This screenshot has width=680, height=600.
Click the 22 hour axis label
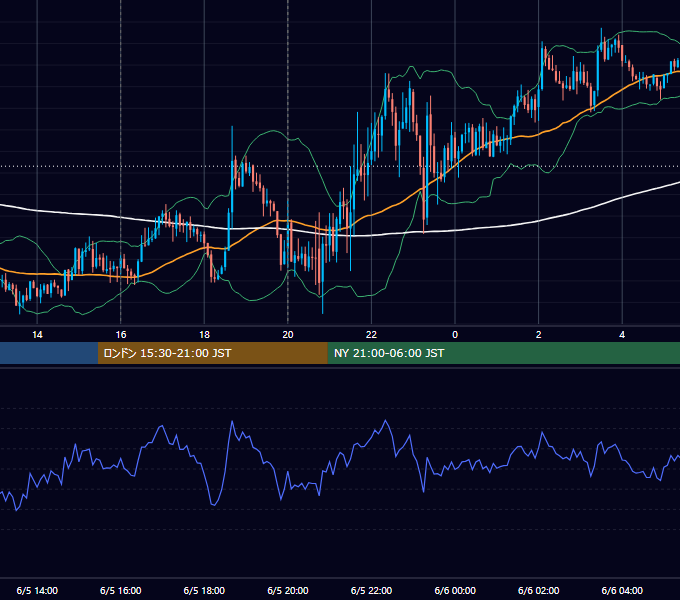pyautogui.click(x=371, y=335)
